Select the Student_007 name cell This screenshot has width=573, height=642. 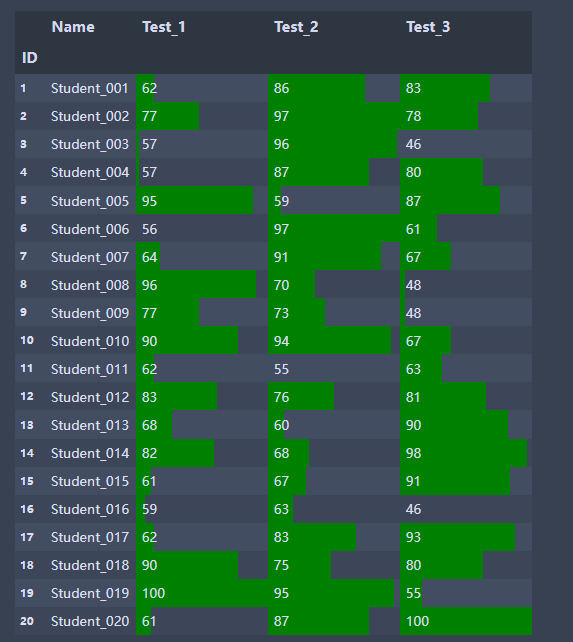click(x=90, y=257)
